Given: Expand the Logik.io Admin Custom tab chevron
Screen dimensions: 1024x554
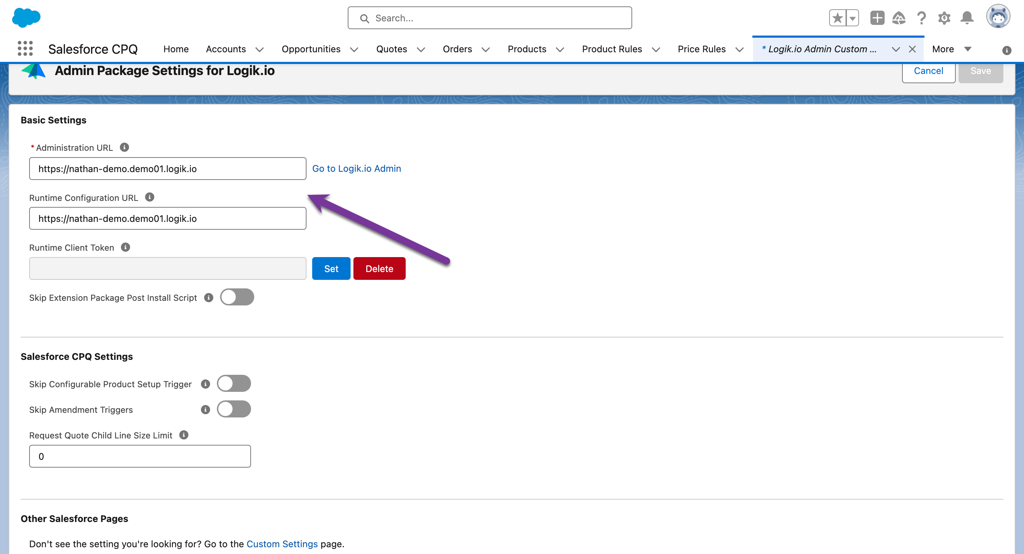Looking at the screenshot, I should coord(895,50).
